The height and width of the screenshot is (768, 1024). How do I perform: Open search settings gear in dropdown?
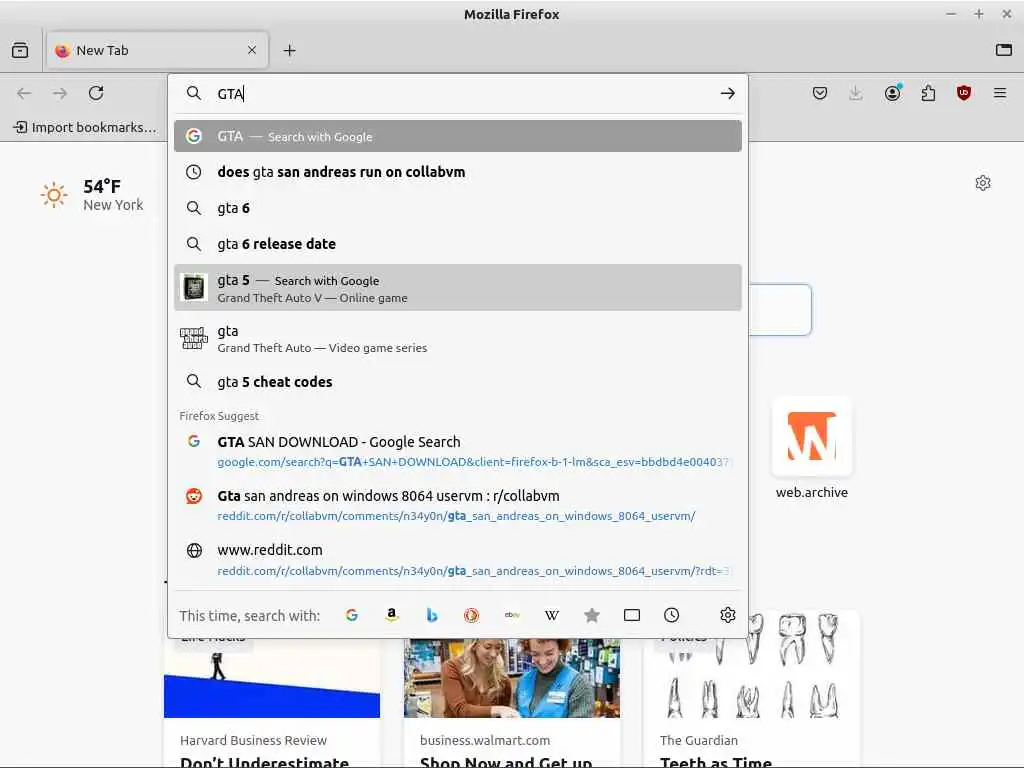click(728, 615)
